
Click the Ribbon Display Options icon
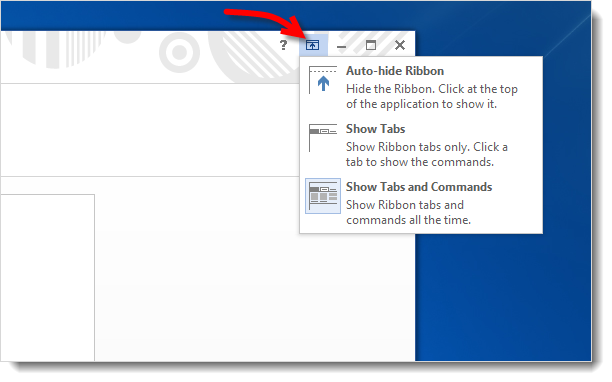313,45
